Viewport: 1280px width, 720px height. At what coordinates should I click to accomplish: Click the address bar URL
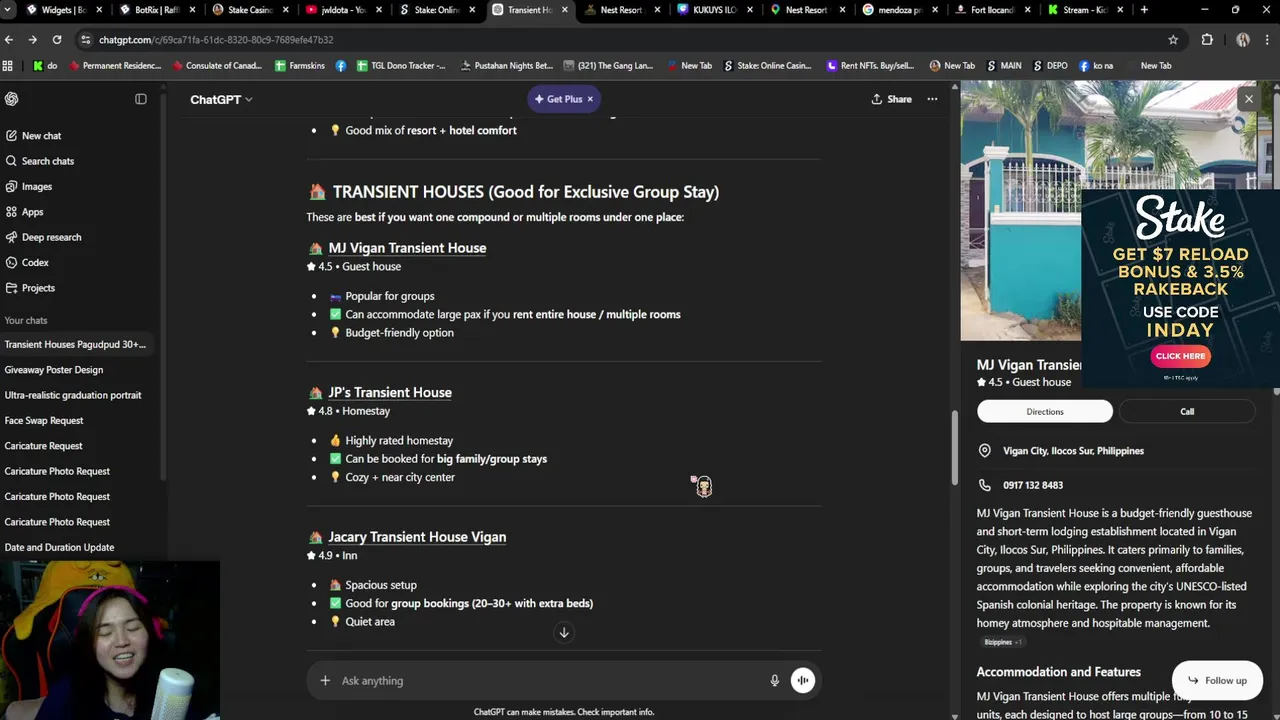click(x=216, y=40)
